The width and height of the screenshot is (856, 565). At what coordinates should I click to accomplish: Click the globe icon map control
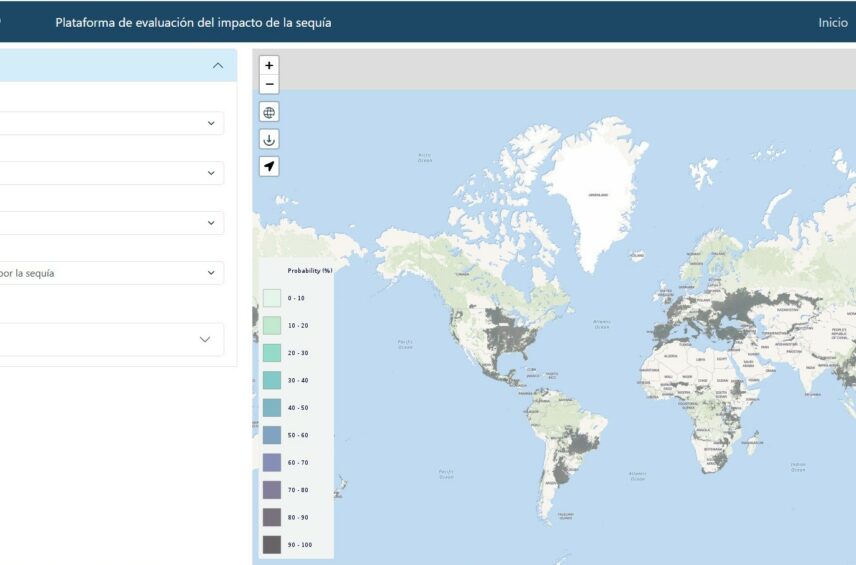pyautogui.click(x=269, y=112)
